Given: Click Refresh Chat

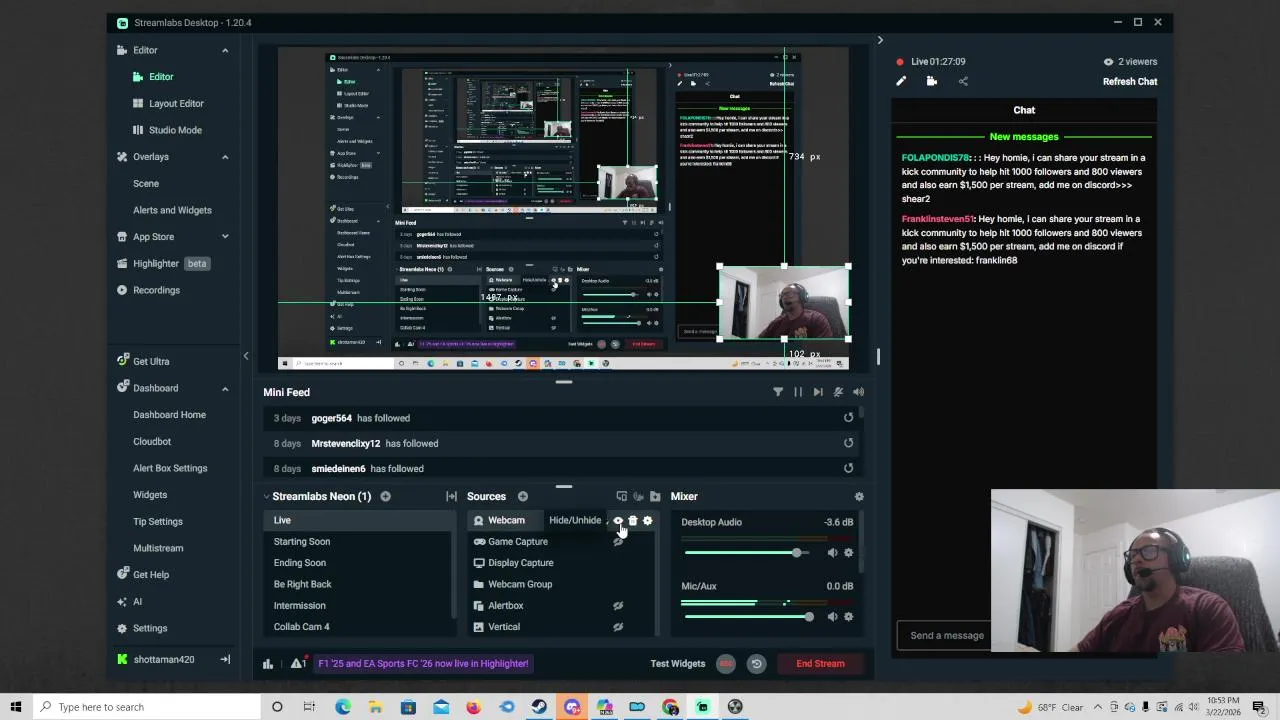Looking at the screenshot, I should [1130, 82].
